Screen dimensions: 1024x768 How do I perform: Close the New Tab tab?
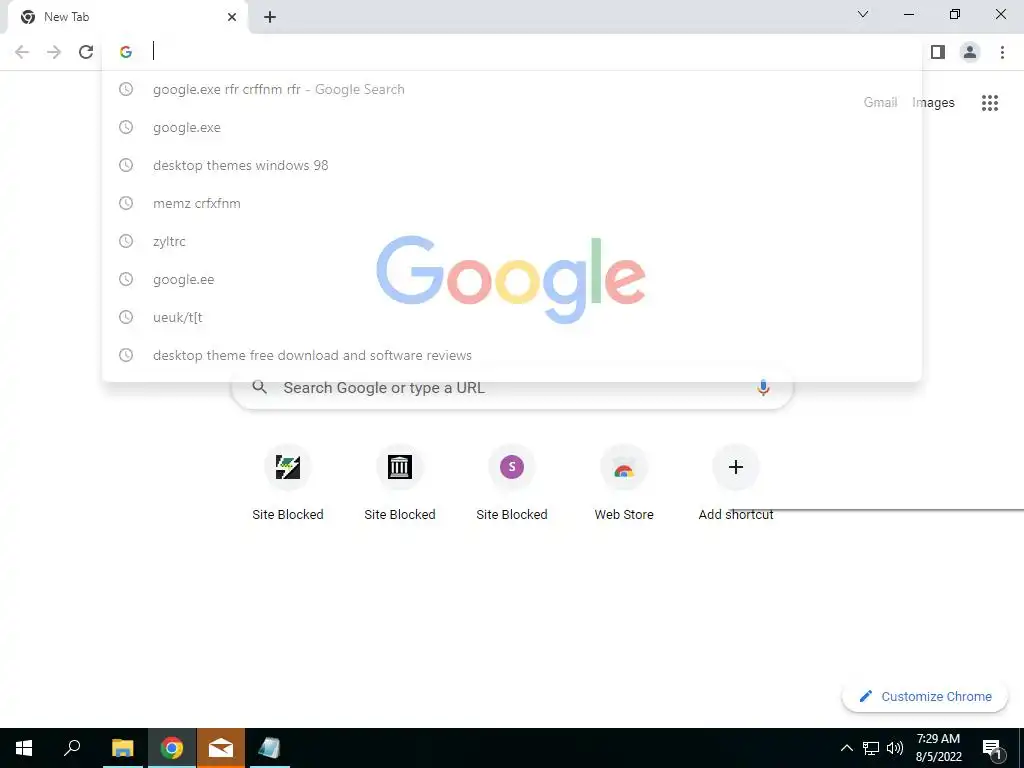pos(232,17)
